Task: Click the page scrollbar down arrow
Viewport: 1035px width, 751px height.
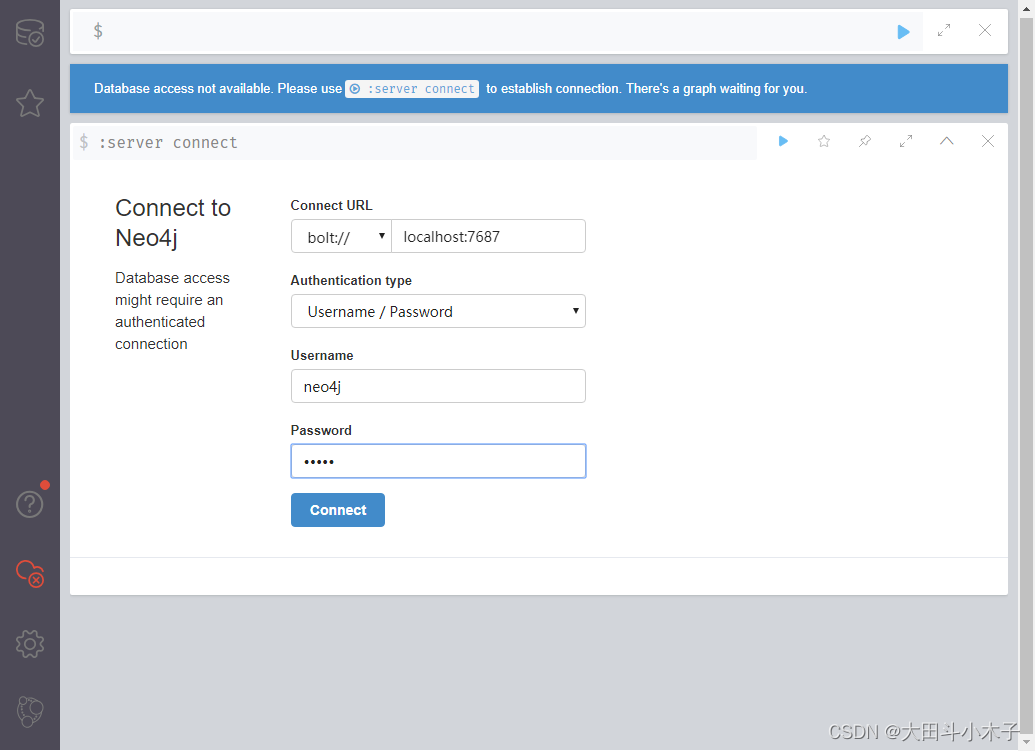Action: click(1026, 743)
